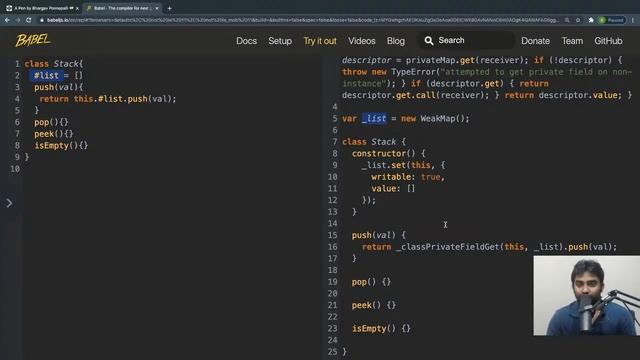Go back in browser history
The height and width of the screenshot is (360, 640).
point(7,20)
